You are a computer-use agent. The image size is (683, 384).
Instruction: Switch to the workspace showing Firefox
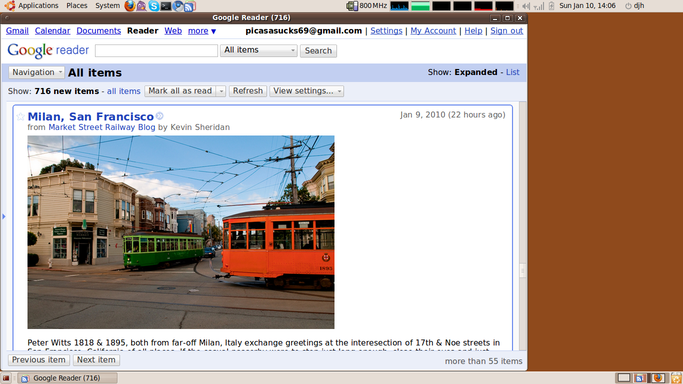point(658,378)
